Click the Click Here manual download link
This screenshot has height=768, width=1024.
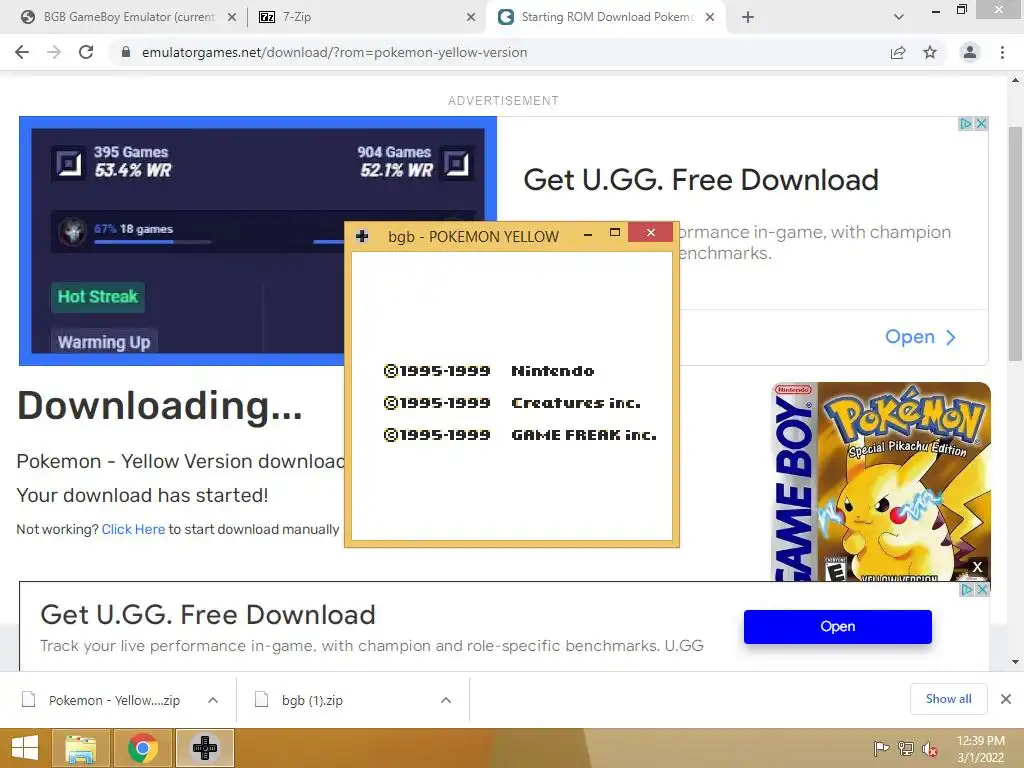pyautogui.click(x=133, y=529)
